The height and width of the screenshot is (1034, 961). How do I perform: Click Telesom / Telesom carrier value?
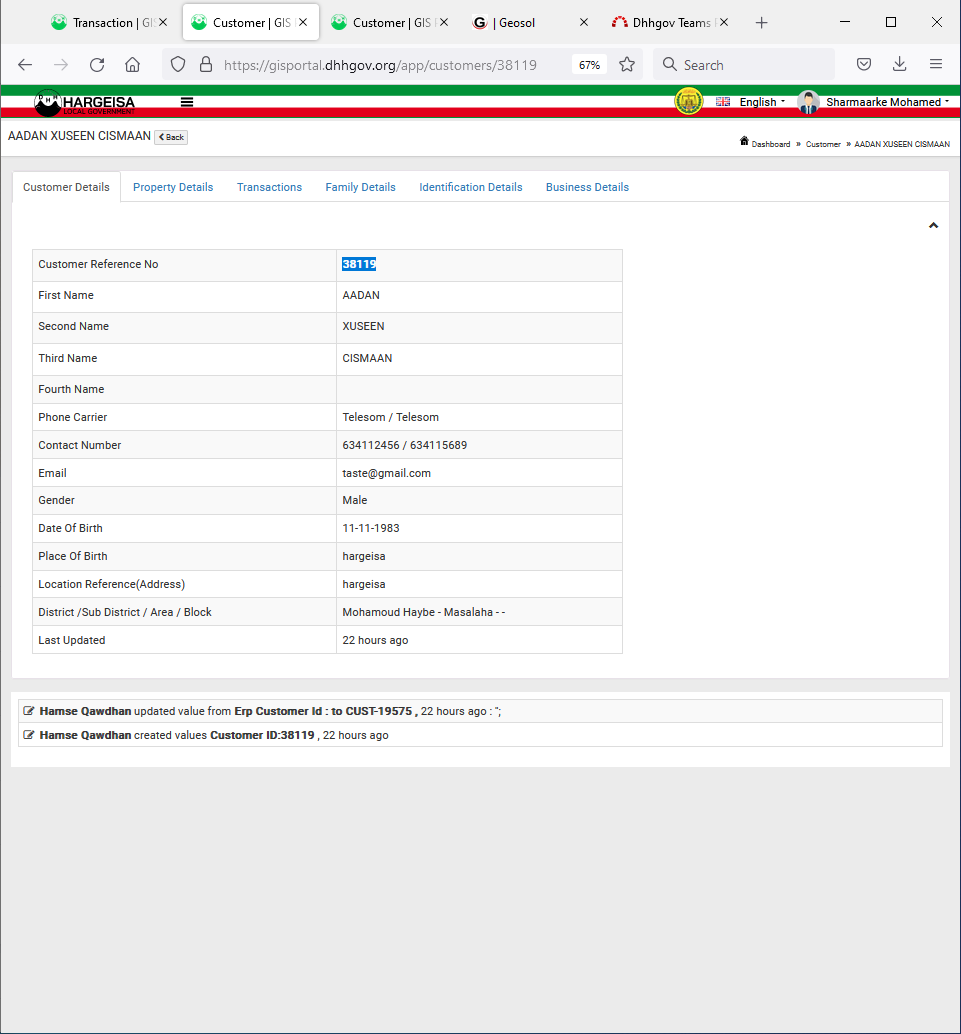(390, 417)
